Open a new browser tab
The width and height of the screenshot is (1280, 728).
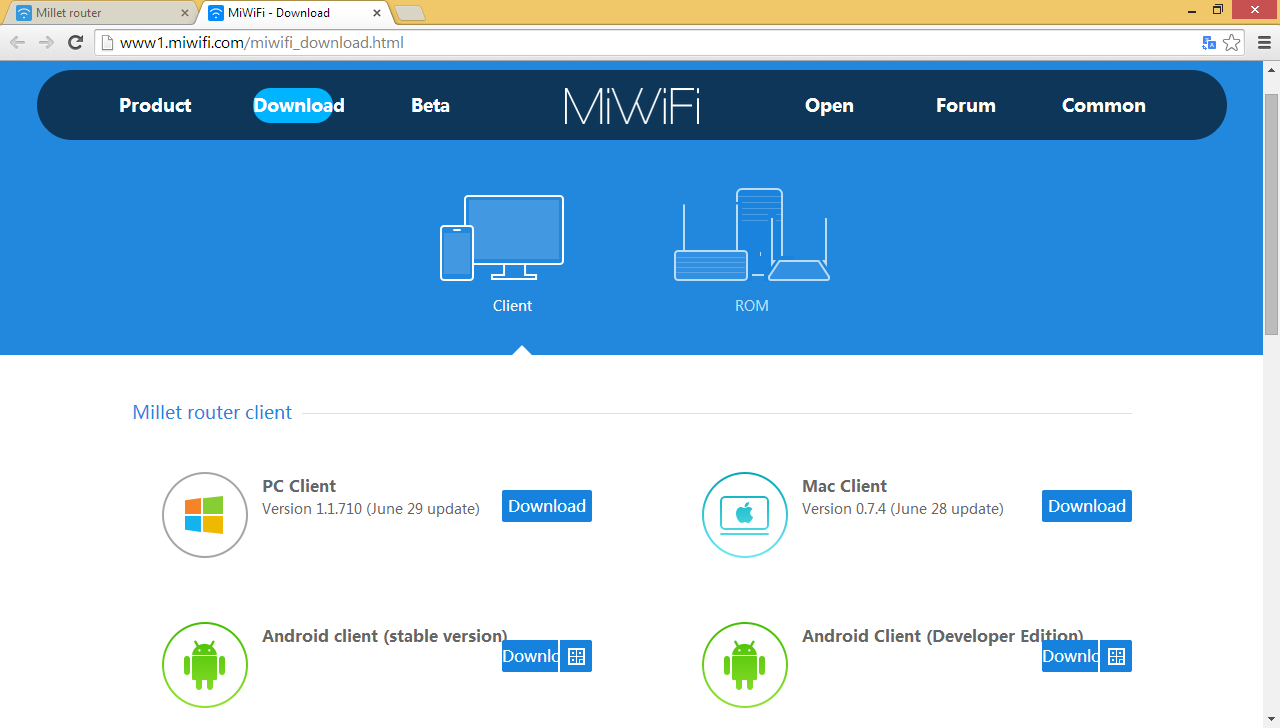410,13
